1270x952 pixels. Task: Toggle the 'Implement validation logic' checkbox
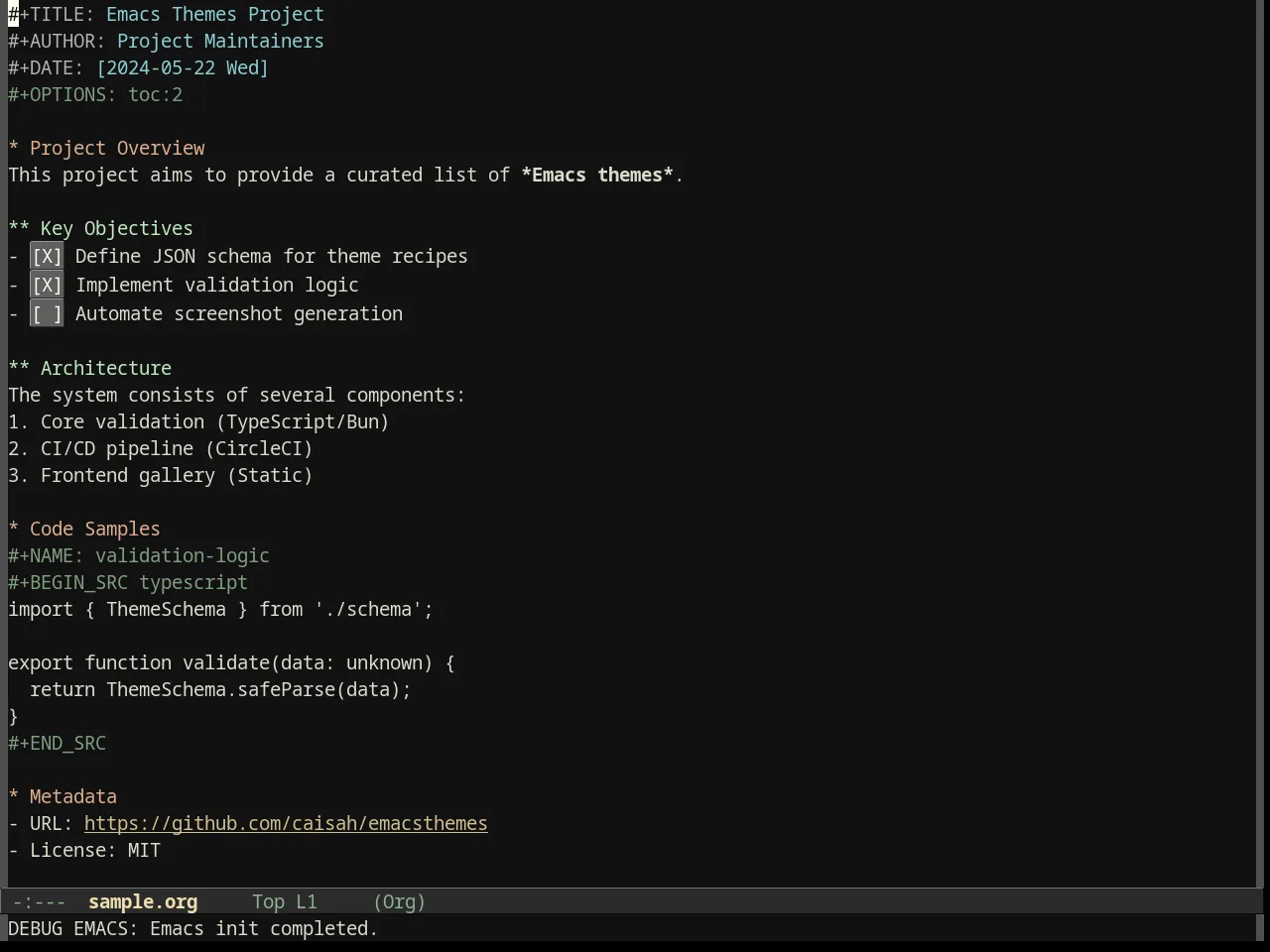[x=47, y=286]
